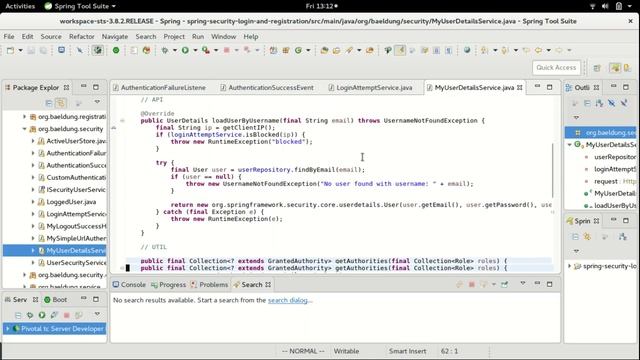Click the New Java Class green C icon

tap(298, 50)
